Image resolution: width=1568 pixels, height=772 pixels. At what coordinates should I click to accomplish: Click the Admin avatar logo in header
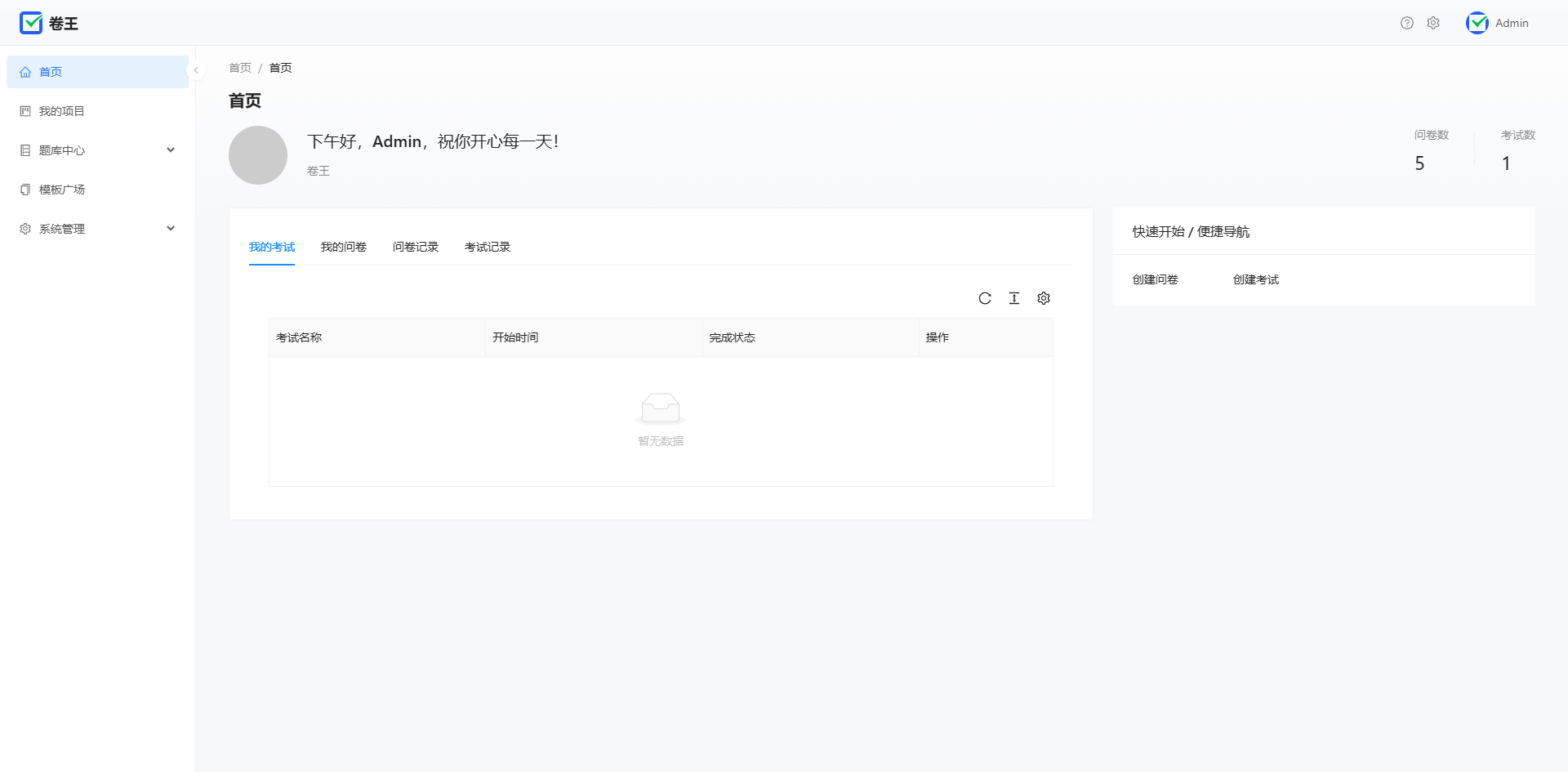(x=1477, y=23)
